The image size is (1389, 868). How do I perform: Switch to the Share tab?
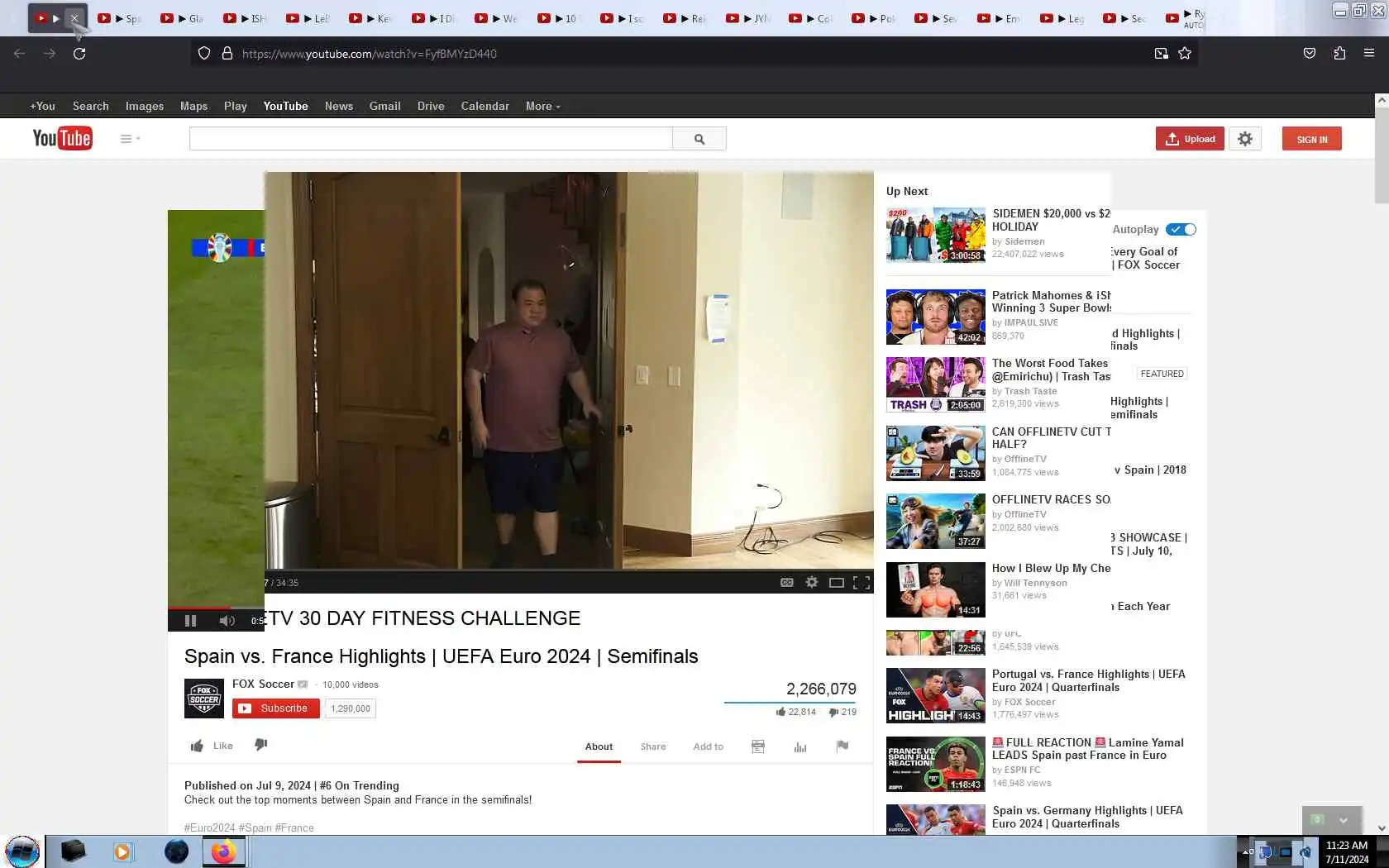(653, 746)
